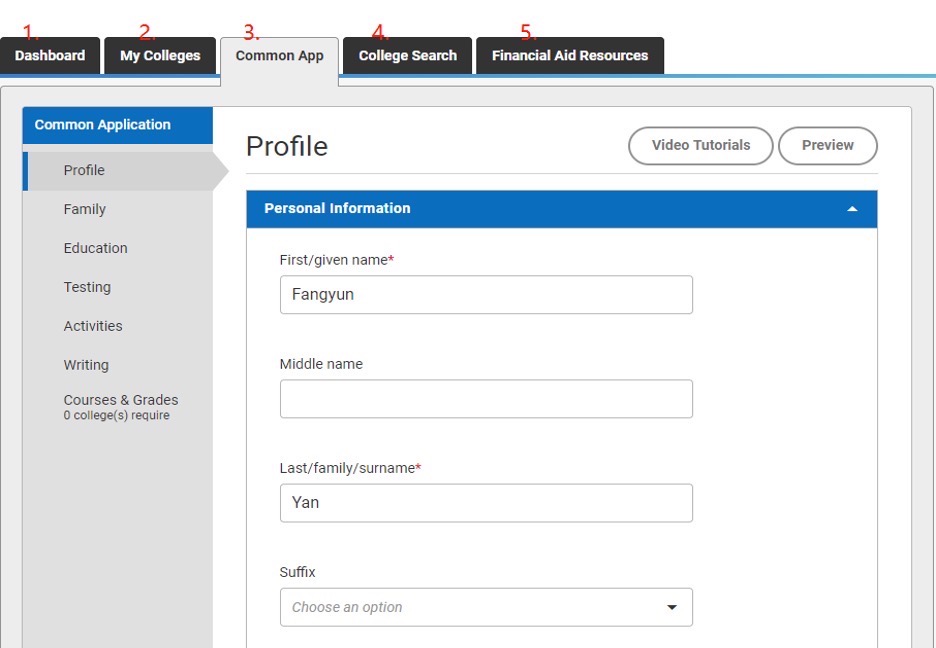Select Profile in the sidebar

tap(84, 170)
